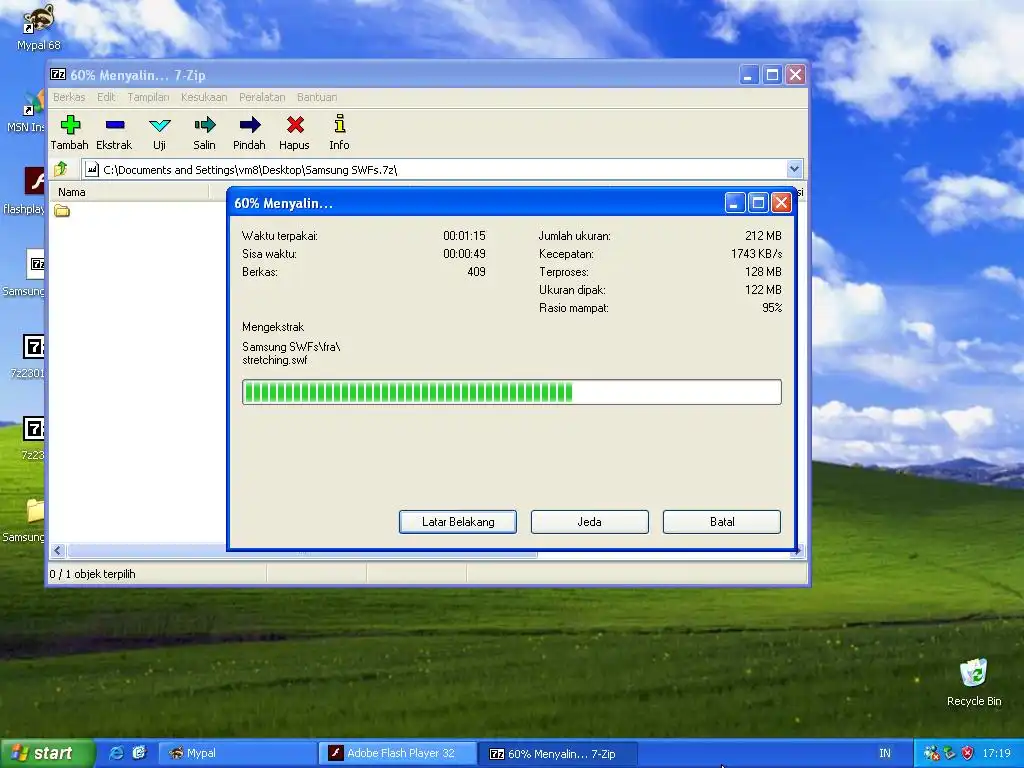
Task: Open the Bantuan menu
Action: tap(317, 97)
